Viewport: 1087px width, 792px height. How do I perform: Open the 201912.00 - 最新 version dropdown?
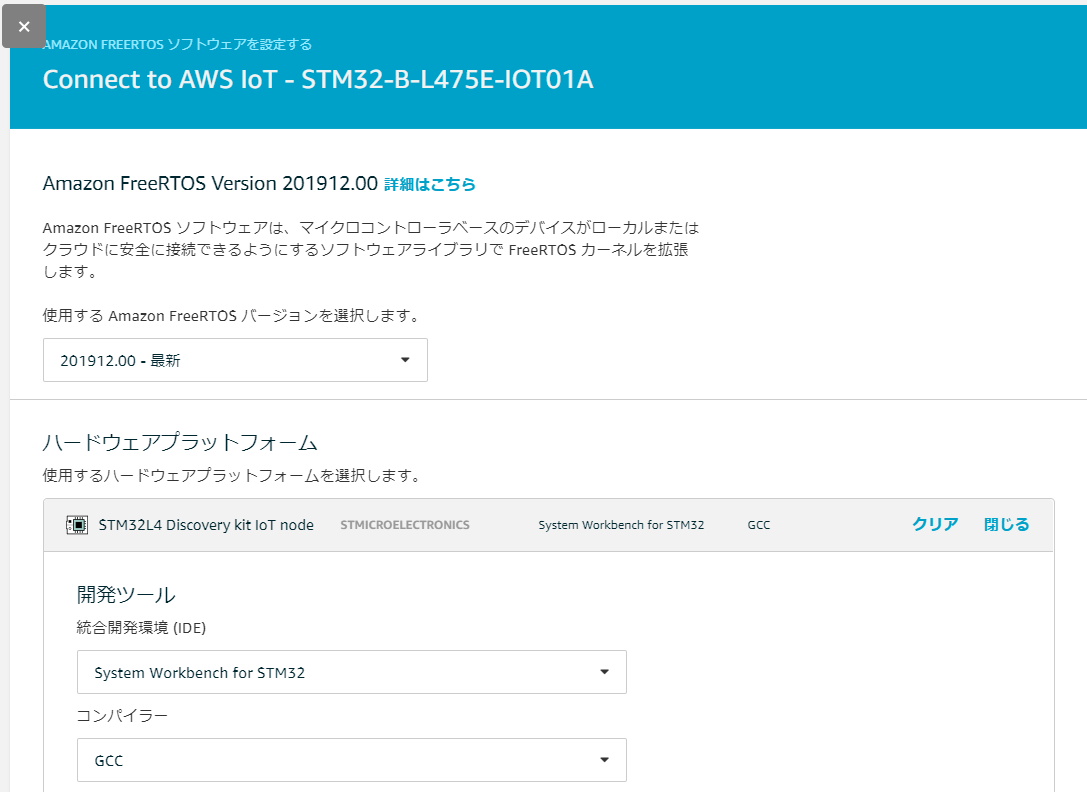(x=235, y=360)
